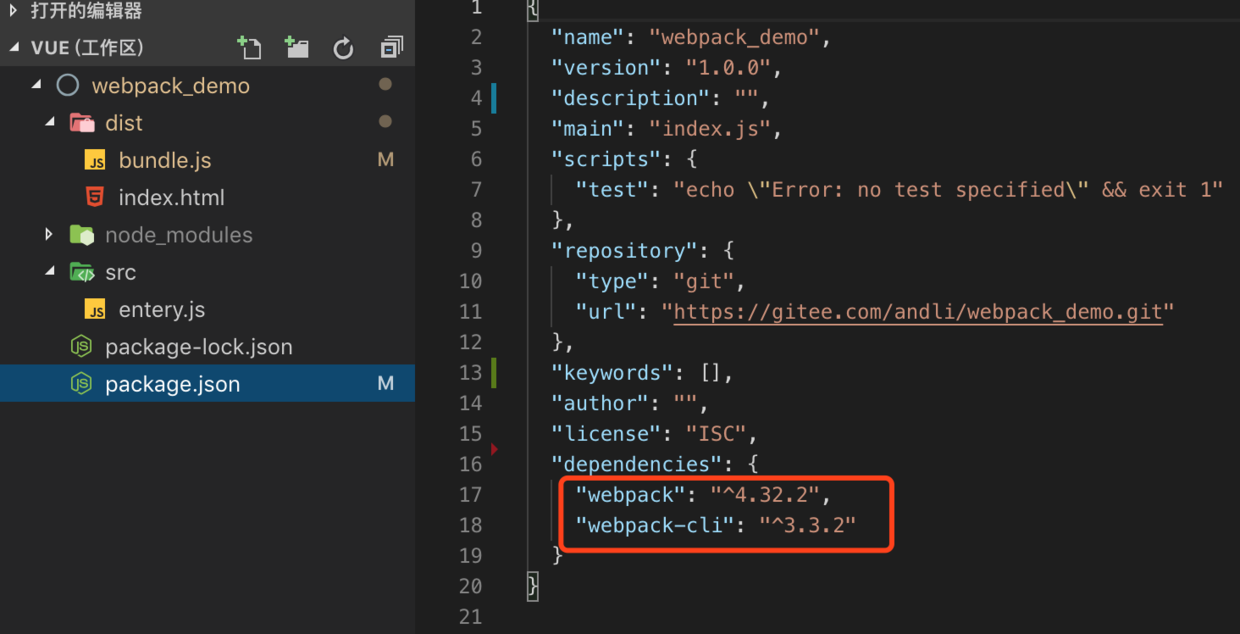1240x634 pixels.
Task: Select the node_modules folder name
Action: pyautogui.click(x=179, y=235)
